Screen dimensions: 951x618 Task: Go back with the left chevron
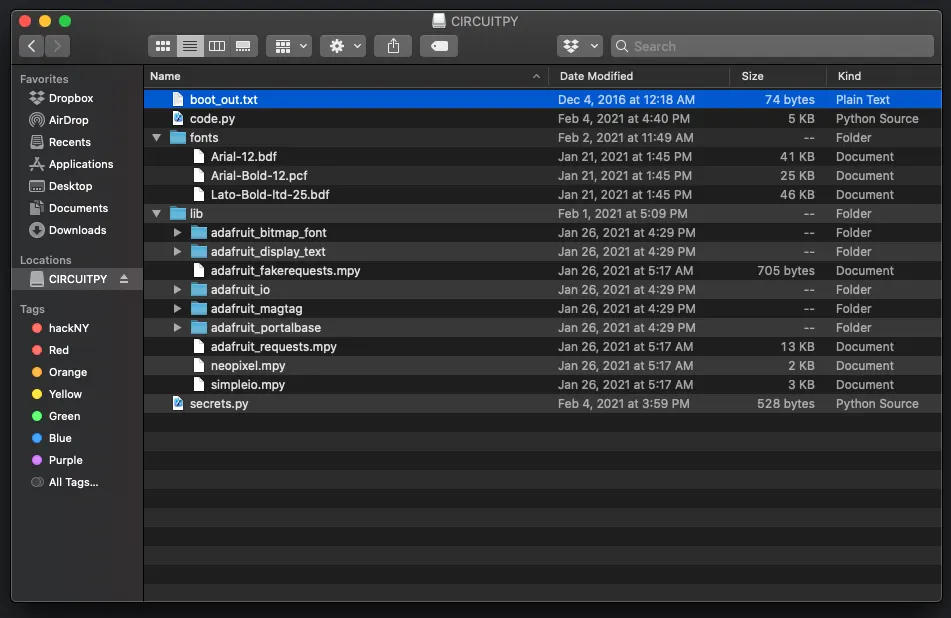(32, 46)
